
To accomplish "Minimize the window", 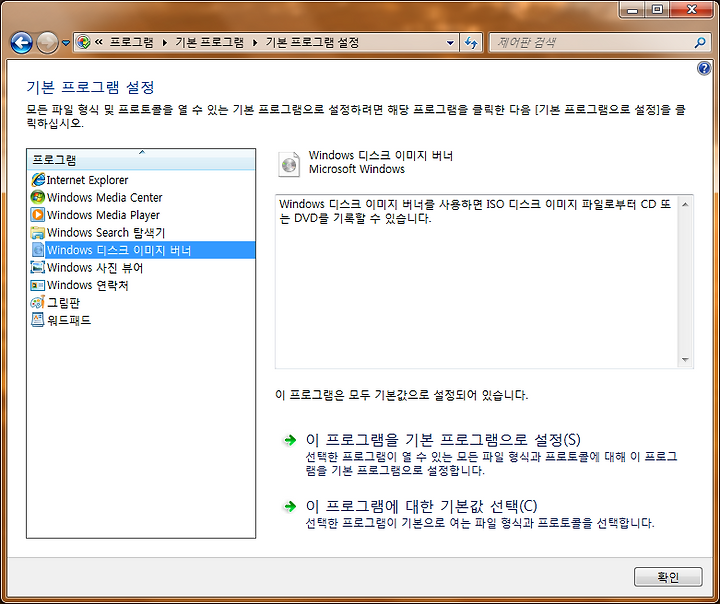I will coord(633,10).
